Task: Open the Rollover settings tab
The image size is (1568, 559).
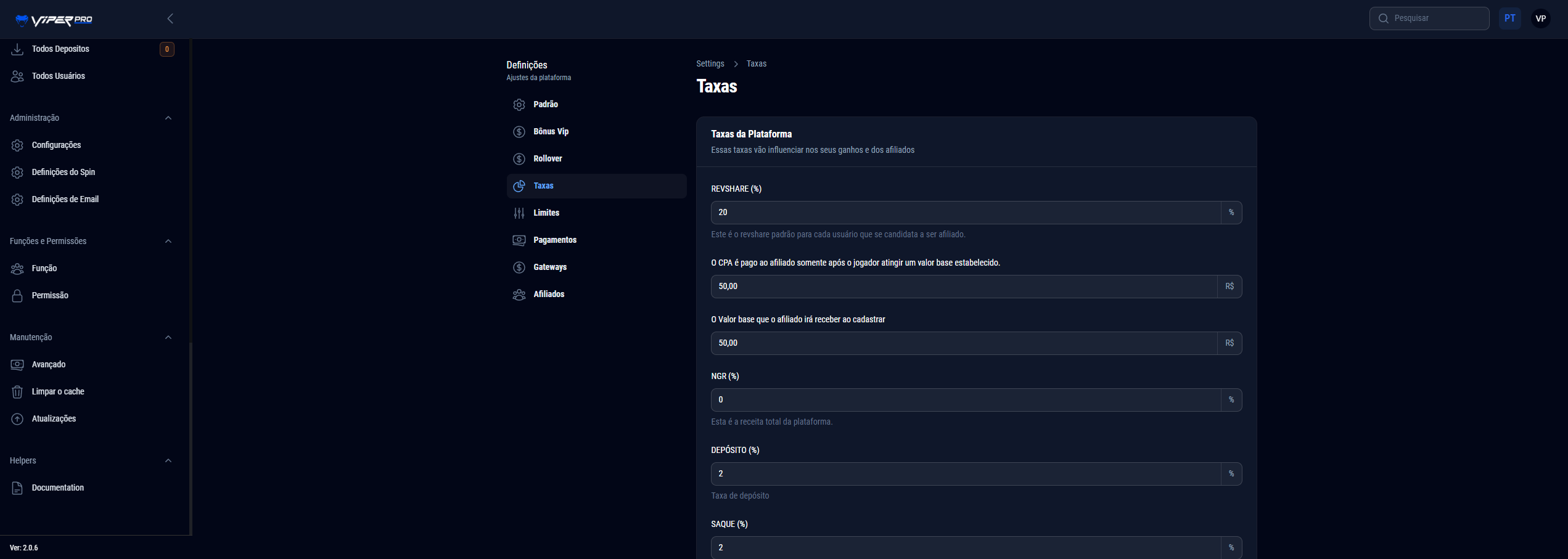Action: coord(548,159)
